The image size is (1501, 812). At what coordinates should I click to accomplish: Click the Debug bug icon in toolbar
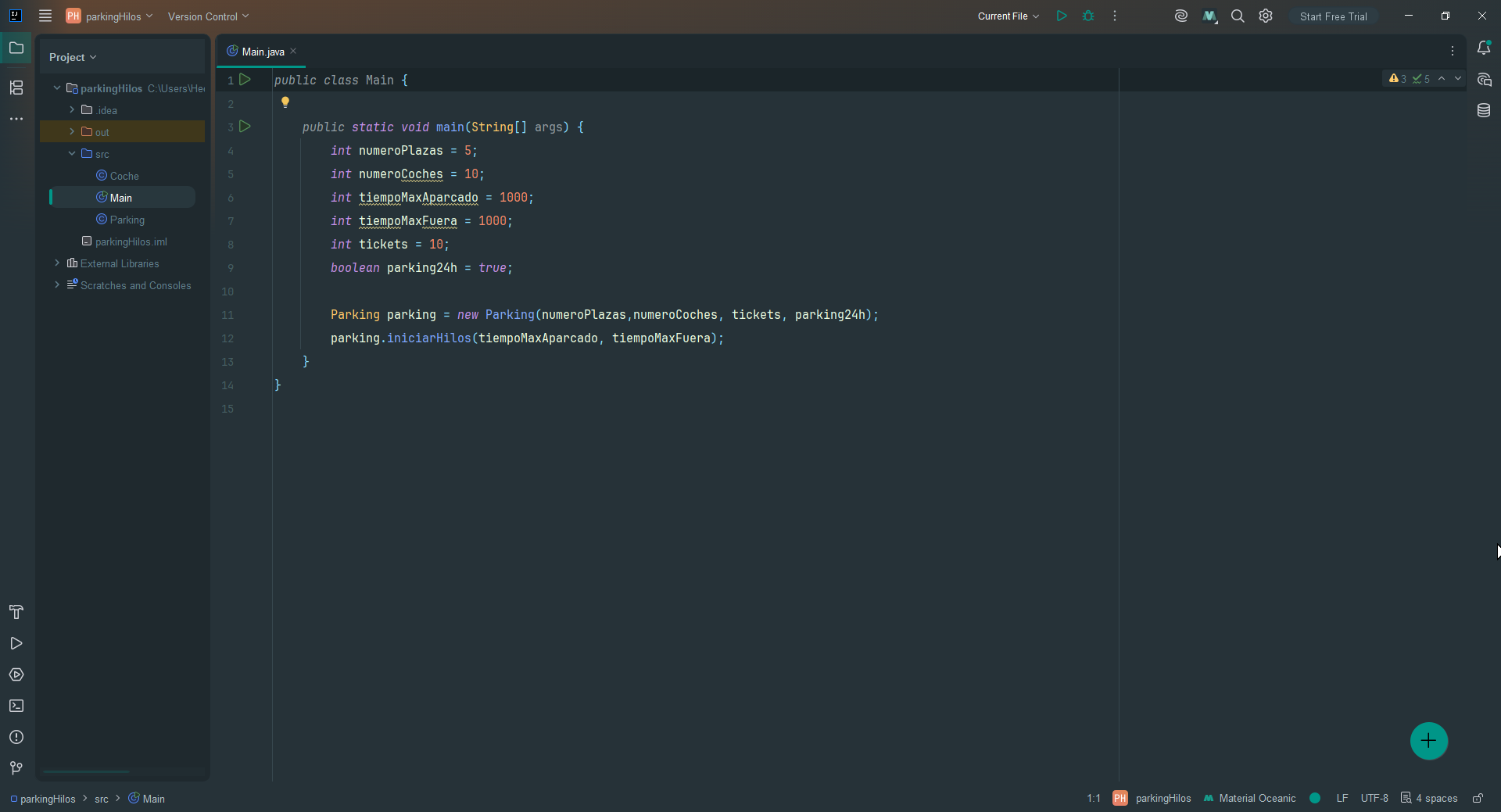click(x=1088, y=16)
